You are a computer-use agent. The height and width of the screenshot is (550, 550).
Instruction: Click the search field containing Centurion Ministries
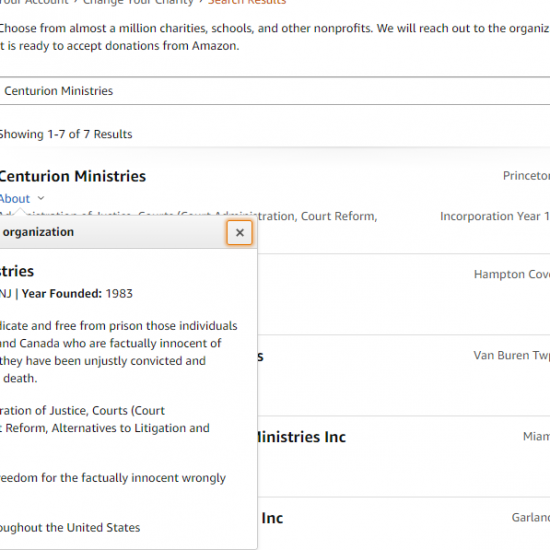coord(275,91)
